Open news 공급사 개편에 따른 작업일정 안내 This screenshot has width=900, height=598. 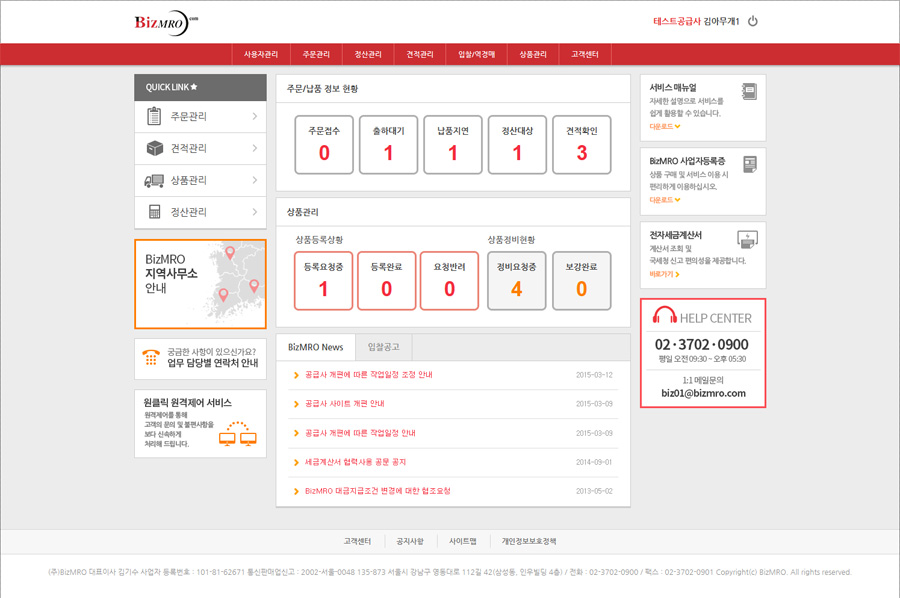coord(360,433)
